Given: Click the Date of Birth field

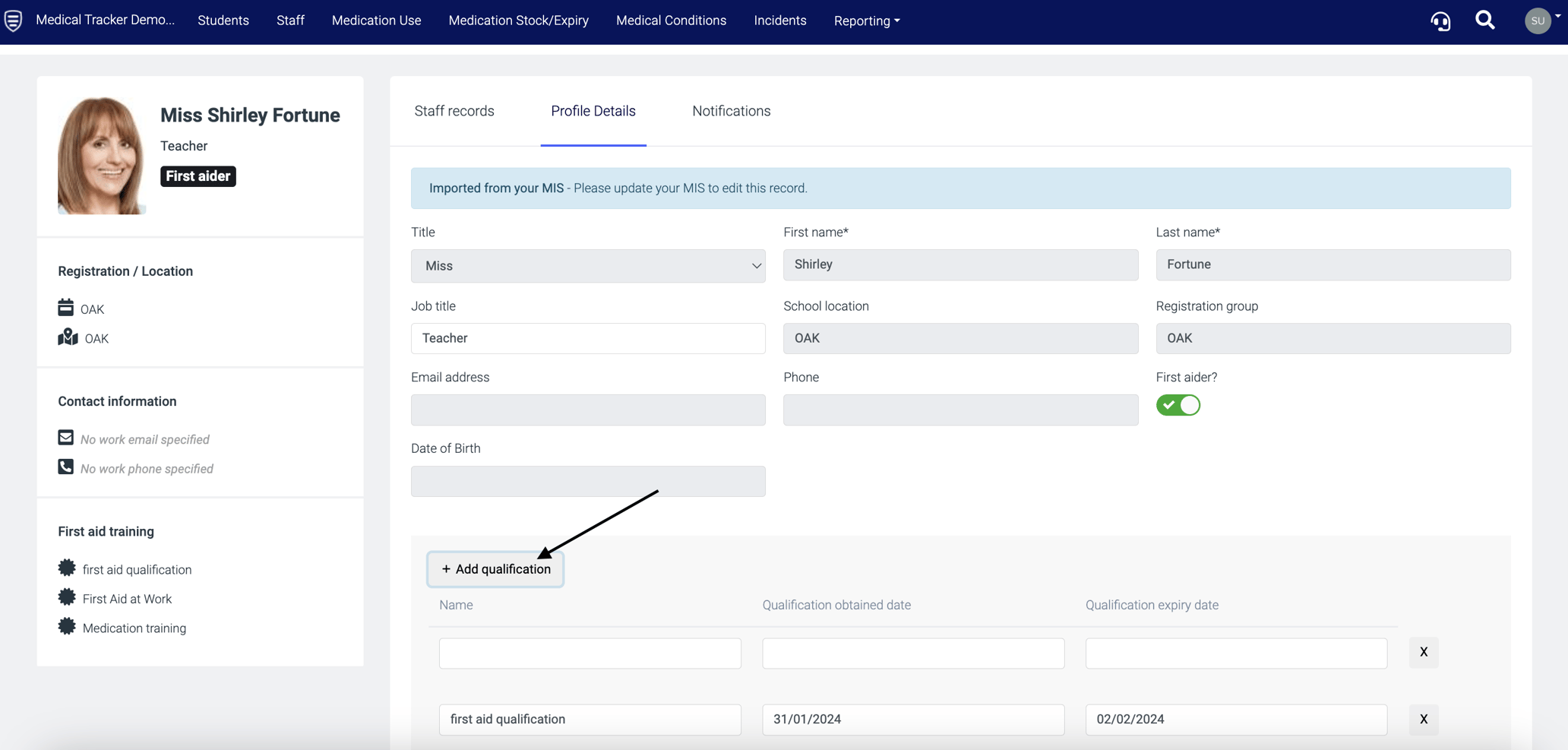Looking at the screenshot, I should 588,481.
